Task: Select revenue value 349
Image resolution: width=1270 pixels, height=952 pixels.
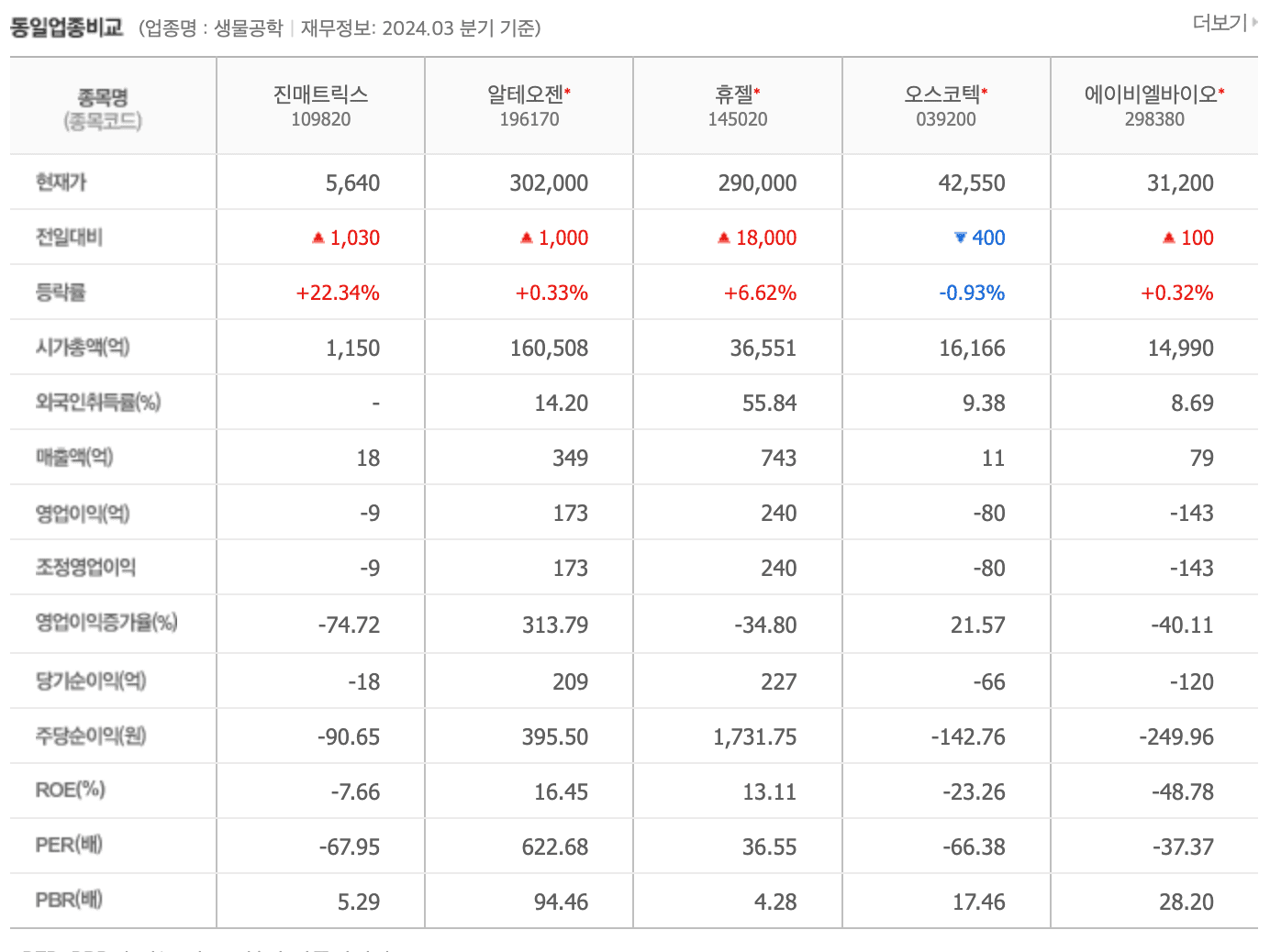Action: click(x=570, y=459)
